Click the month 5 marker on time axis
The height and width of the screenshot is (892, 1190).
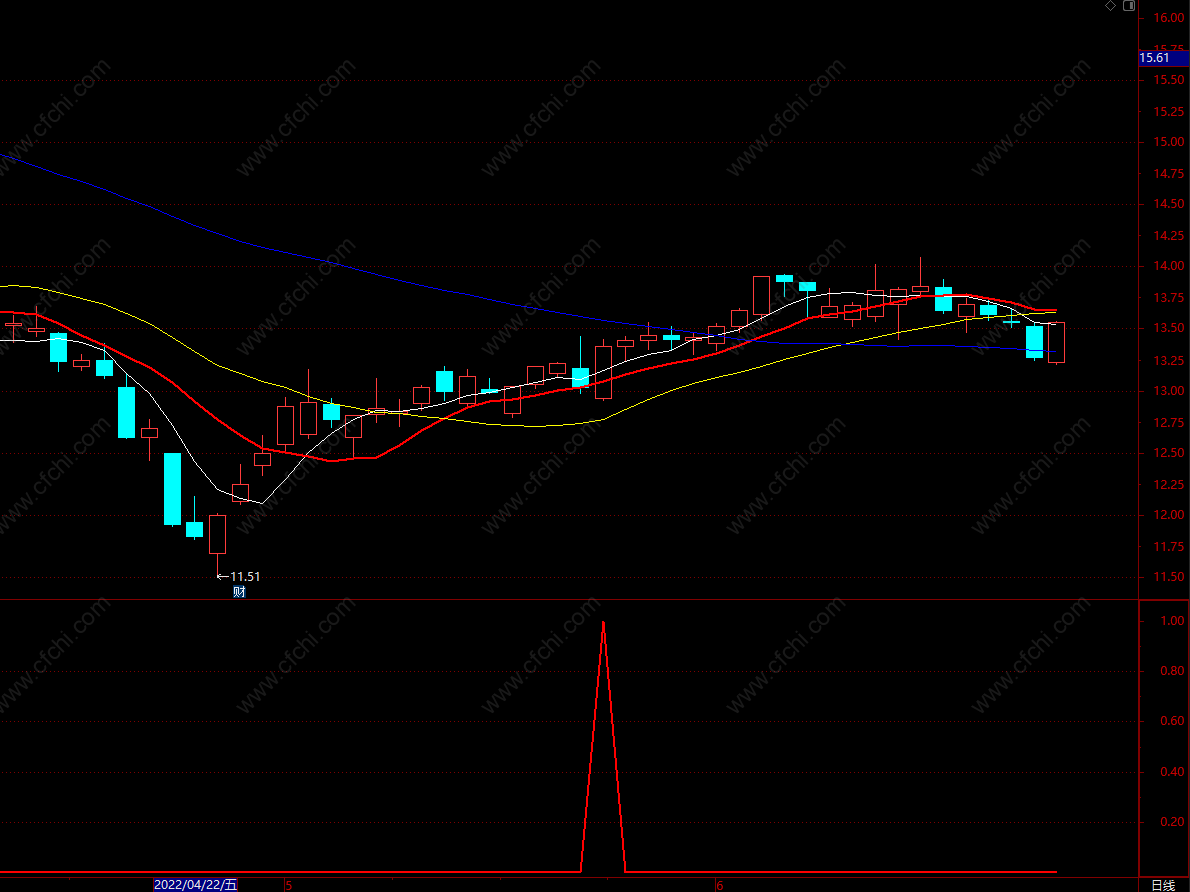288,885
